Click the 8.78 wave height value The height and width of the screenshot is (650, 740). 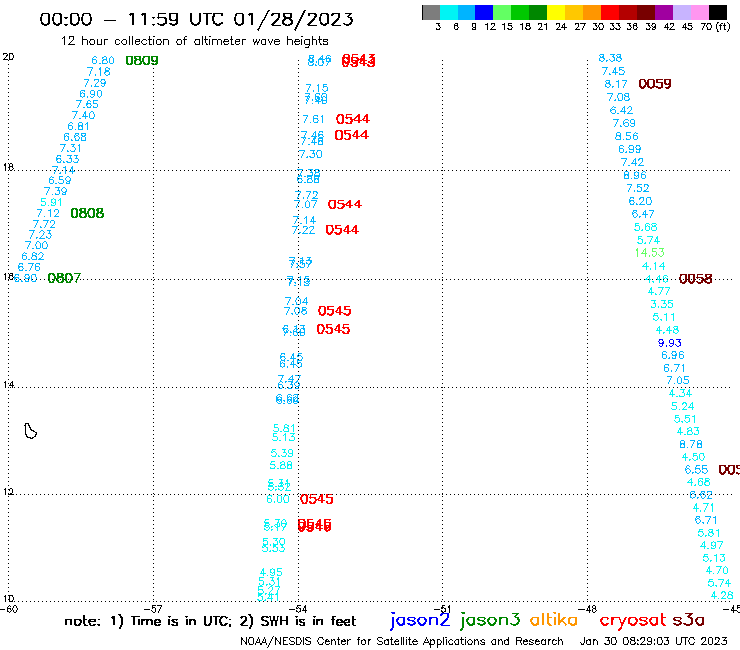(x=690, y=444)
